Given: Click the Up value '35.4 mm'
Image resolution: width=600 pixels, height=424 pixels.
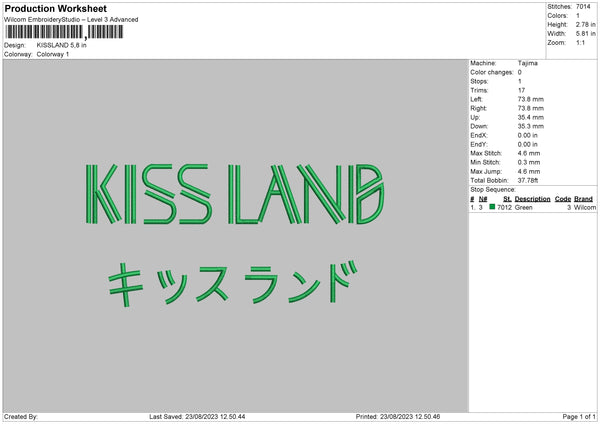Looking at the screenshot, I should (x=531, y=117).
